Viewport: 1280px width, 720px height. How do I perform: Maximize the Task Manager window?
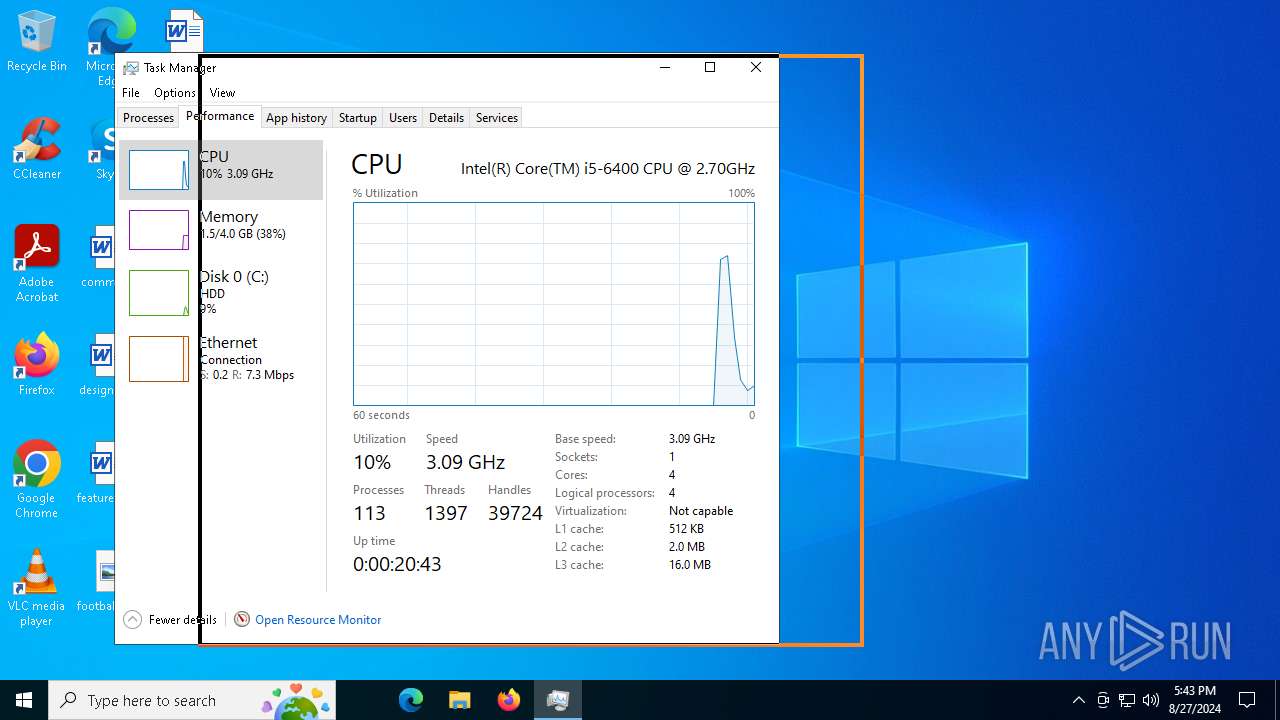click(710, 67)
